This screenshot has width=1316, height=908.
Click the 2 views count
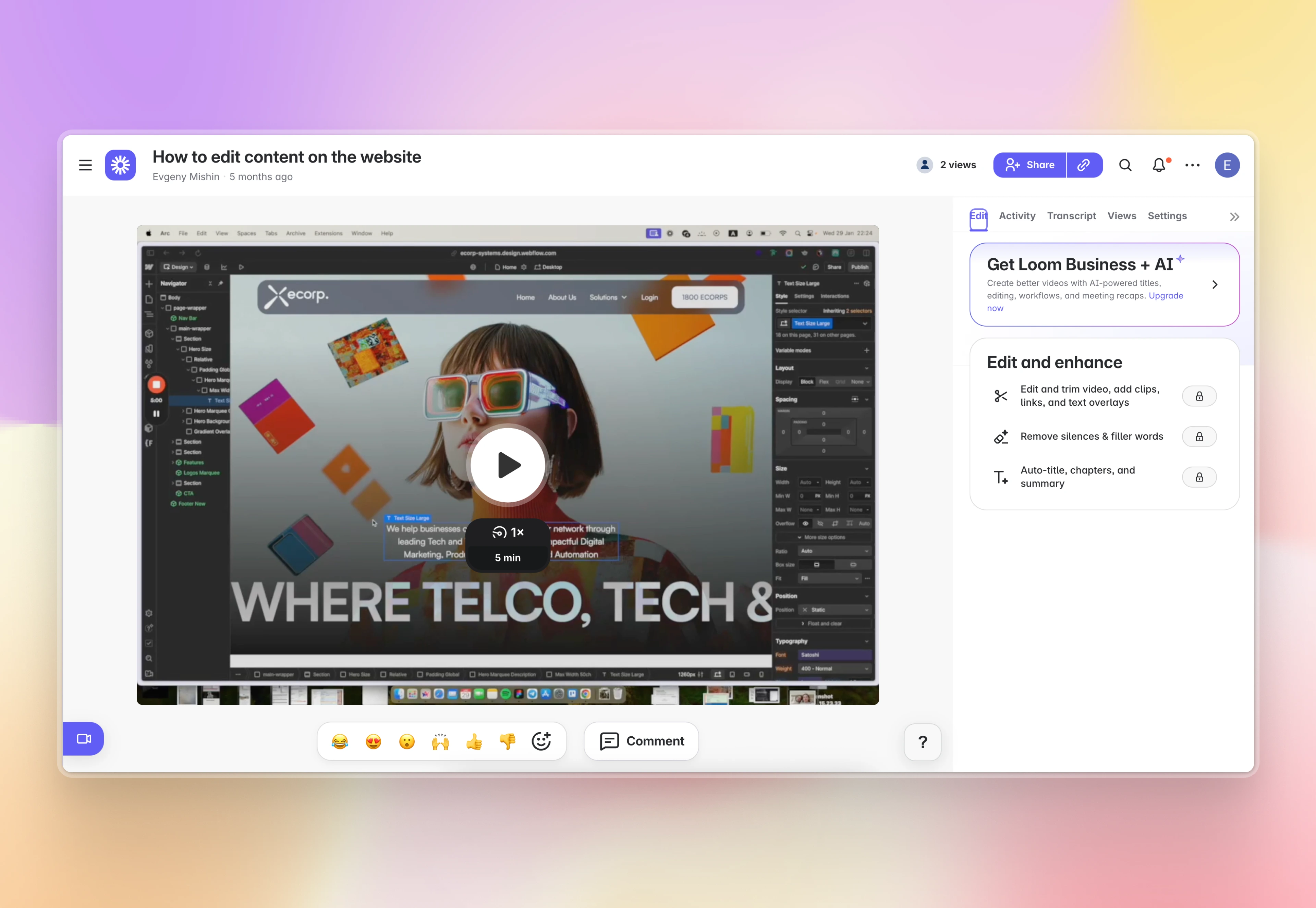coord(958,165)
